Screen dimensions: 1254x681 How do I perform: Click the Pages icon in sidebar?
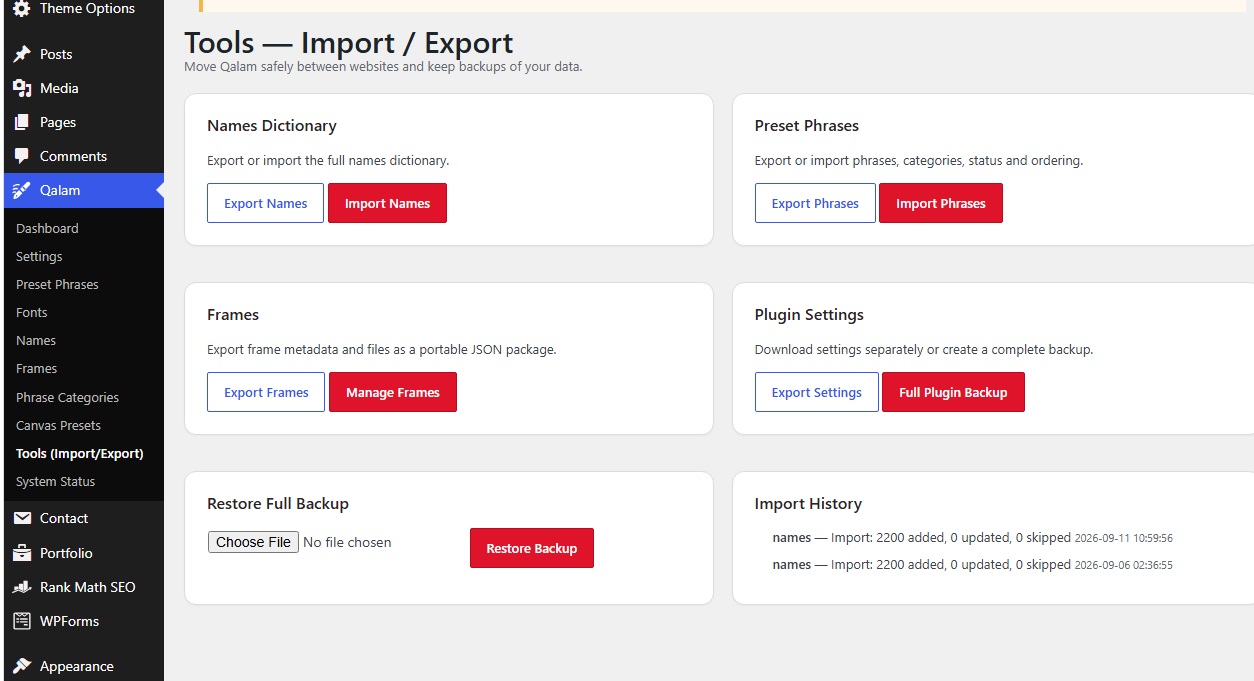[x=22, y=122]
